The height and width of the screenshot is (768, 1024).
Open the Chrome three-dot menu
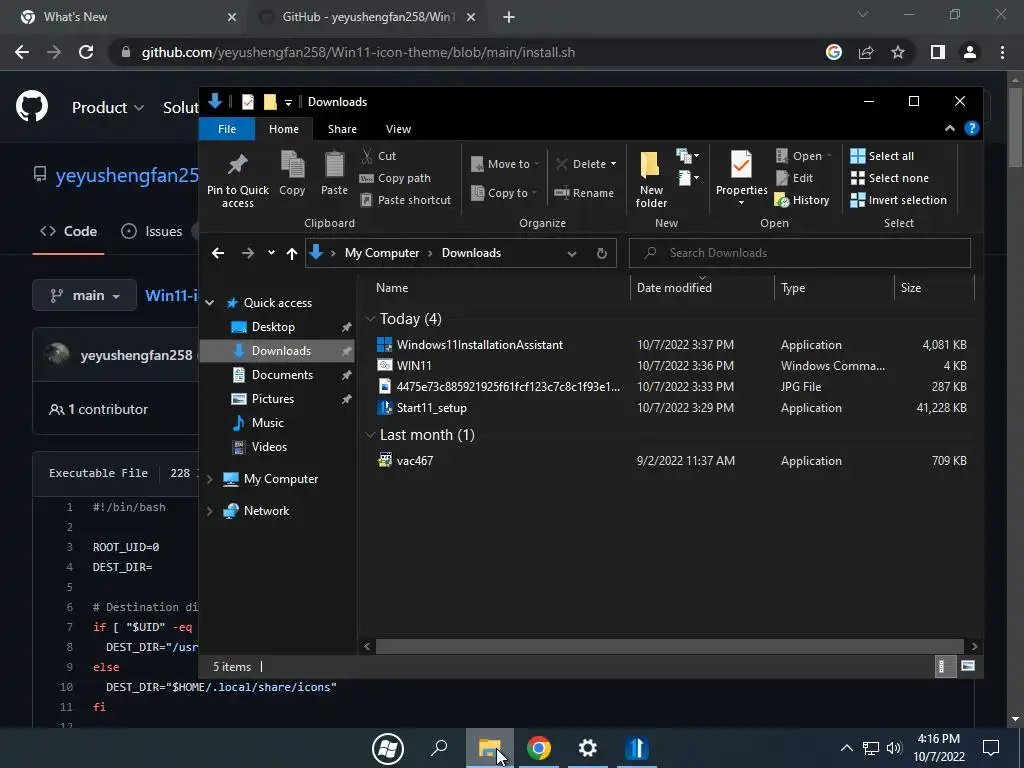[x=1002, y=52]
